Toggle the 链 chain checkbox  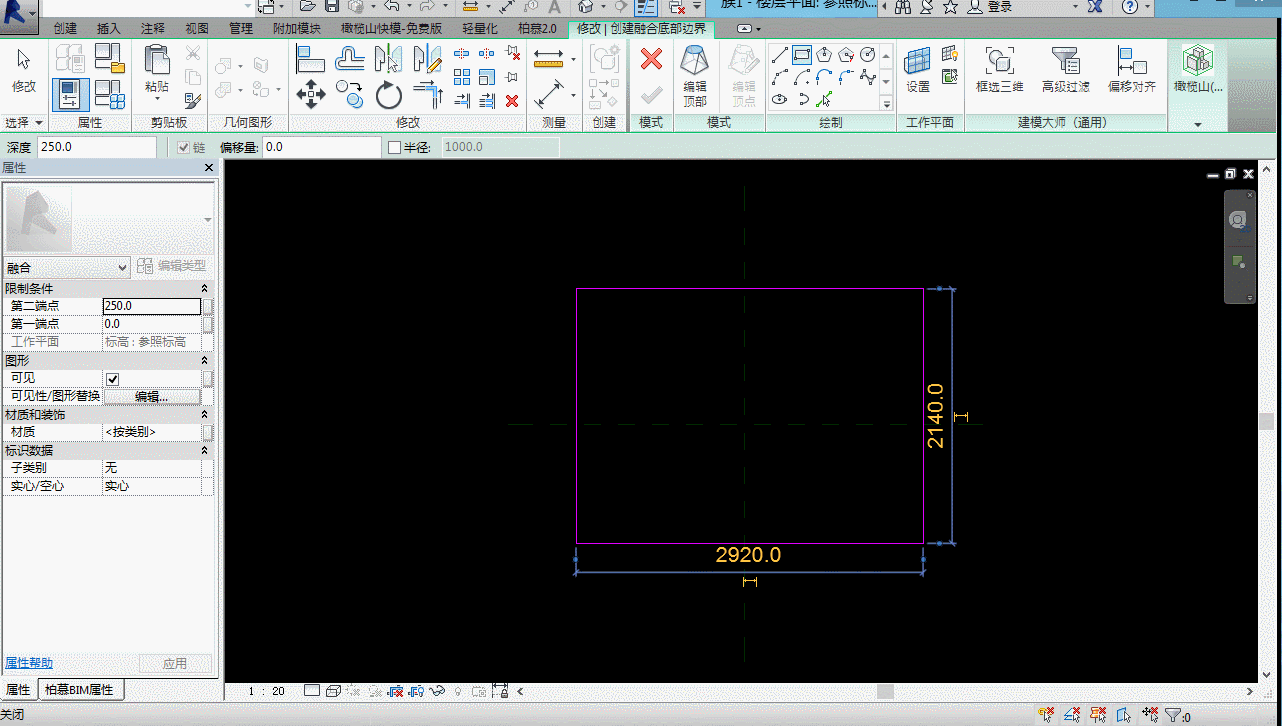(x=183, y=147)
